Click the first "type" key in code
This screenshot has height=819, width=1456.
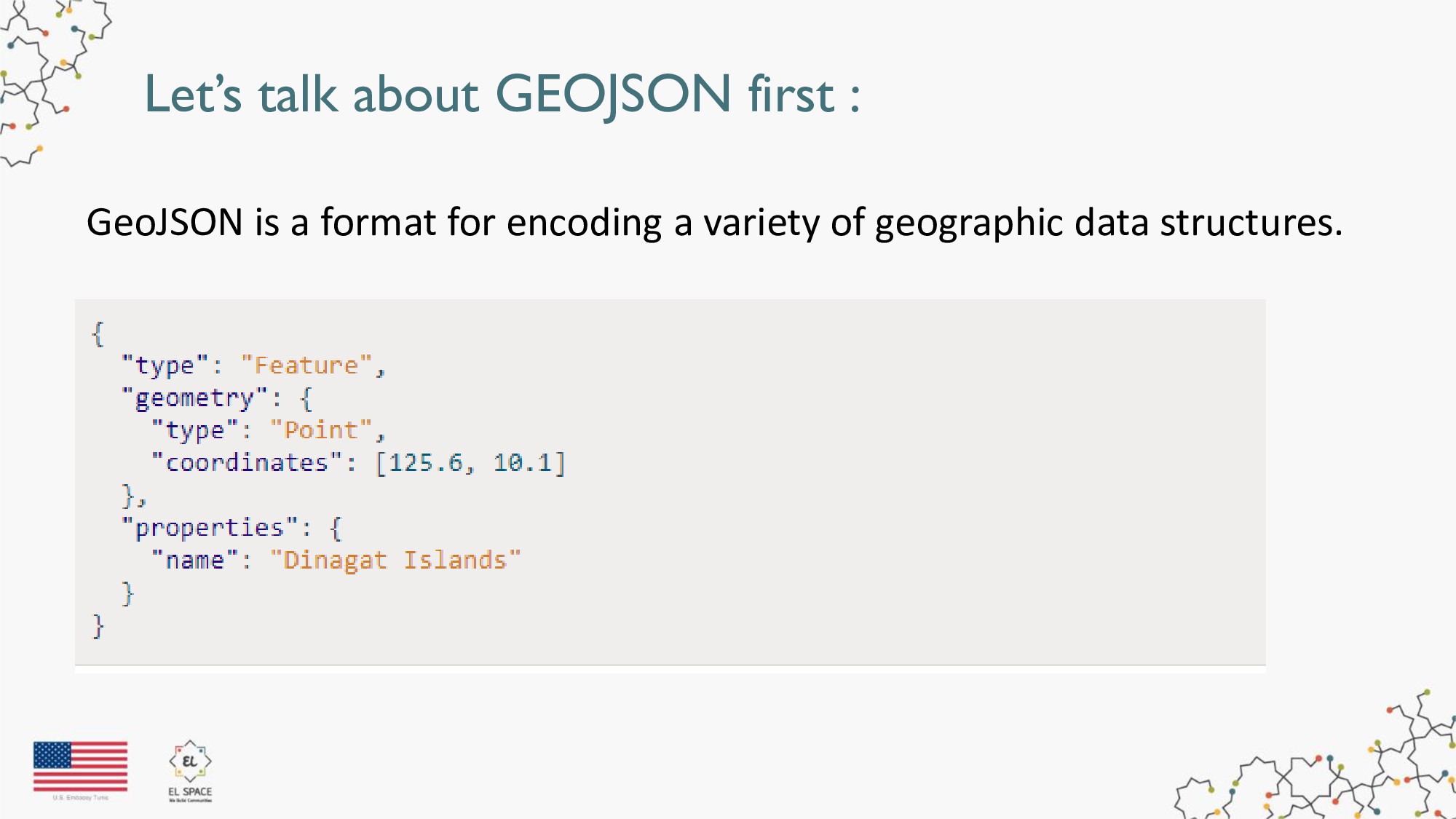165,365
